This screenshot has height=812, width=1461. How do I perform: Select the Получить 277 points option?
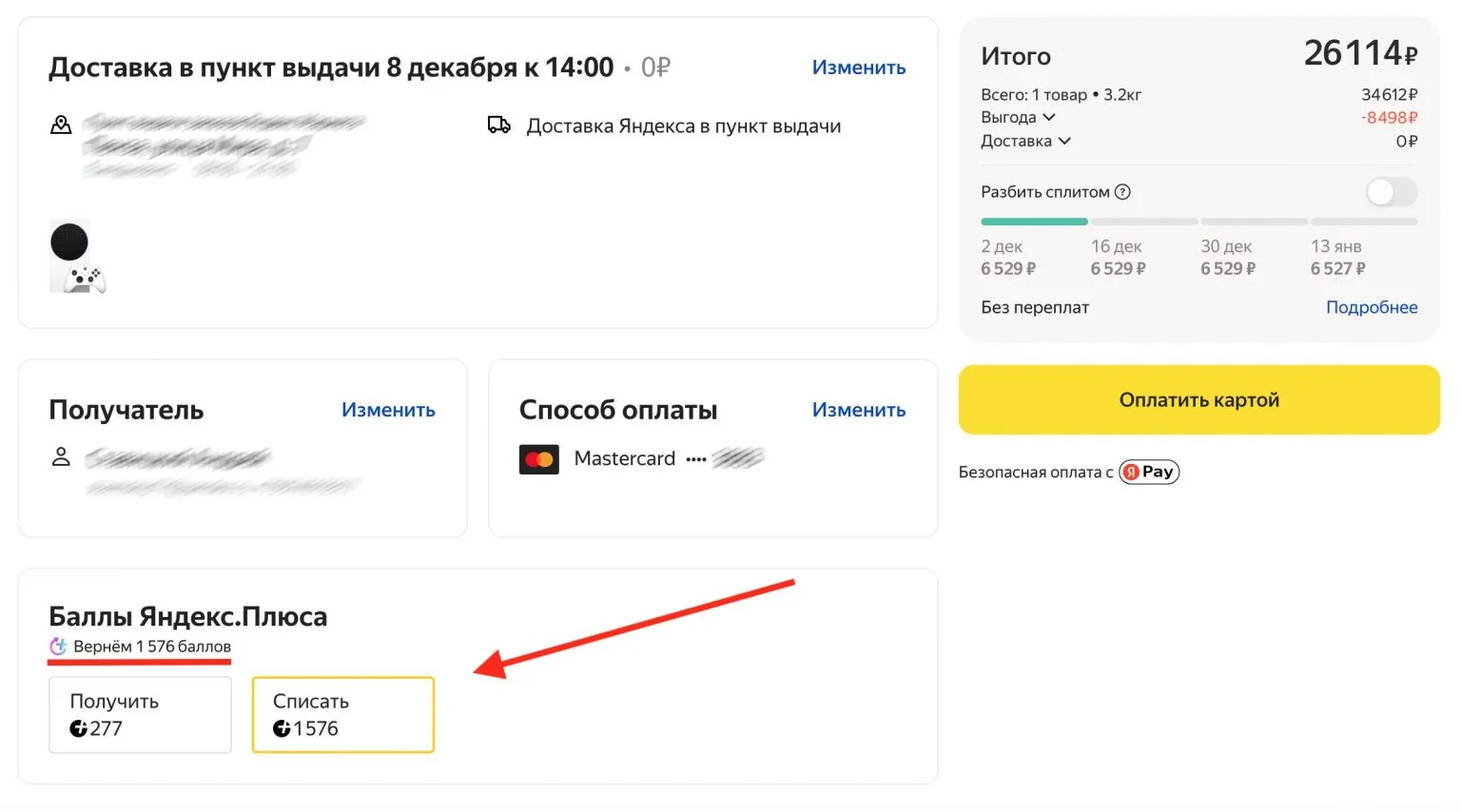(140, 715)
